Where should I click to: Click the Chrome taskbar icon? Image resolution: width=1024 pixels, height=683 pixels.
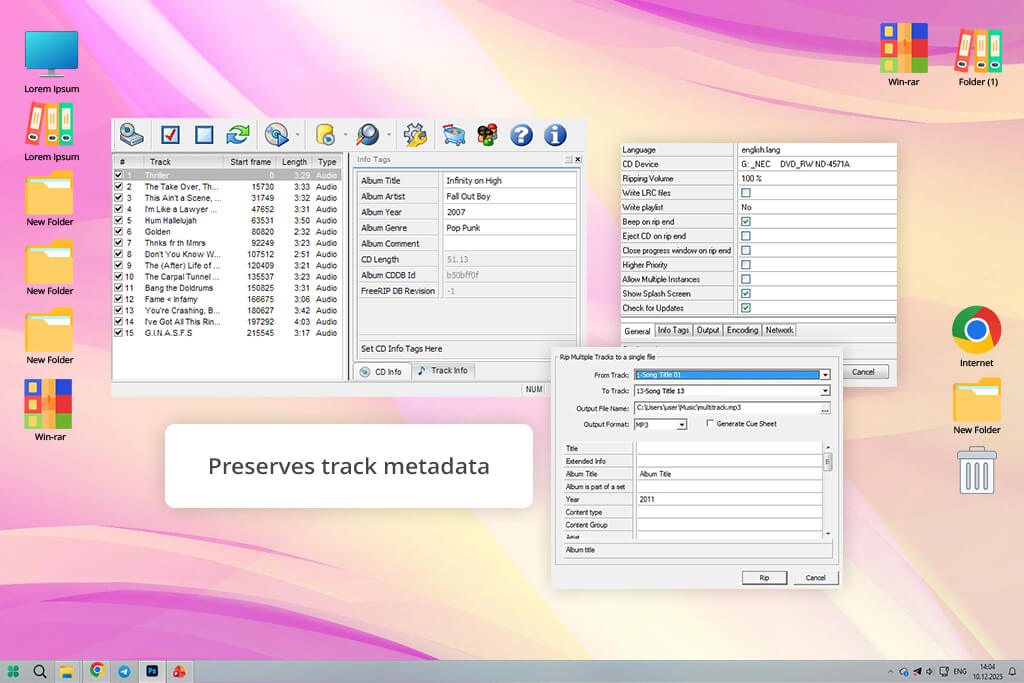point(97,670)
